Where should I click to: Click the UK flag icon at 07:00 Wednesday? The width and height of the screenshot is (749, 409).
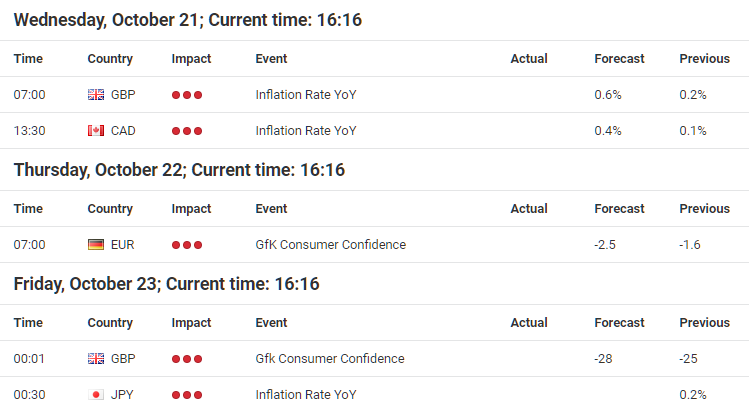tap(96, 95)
